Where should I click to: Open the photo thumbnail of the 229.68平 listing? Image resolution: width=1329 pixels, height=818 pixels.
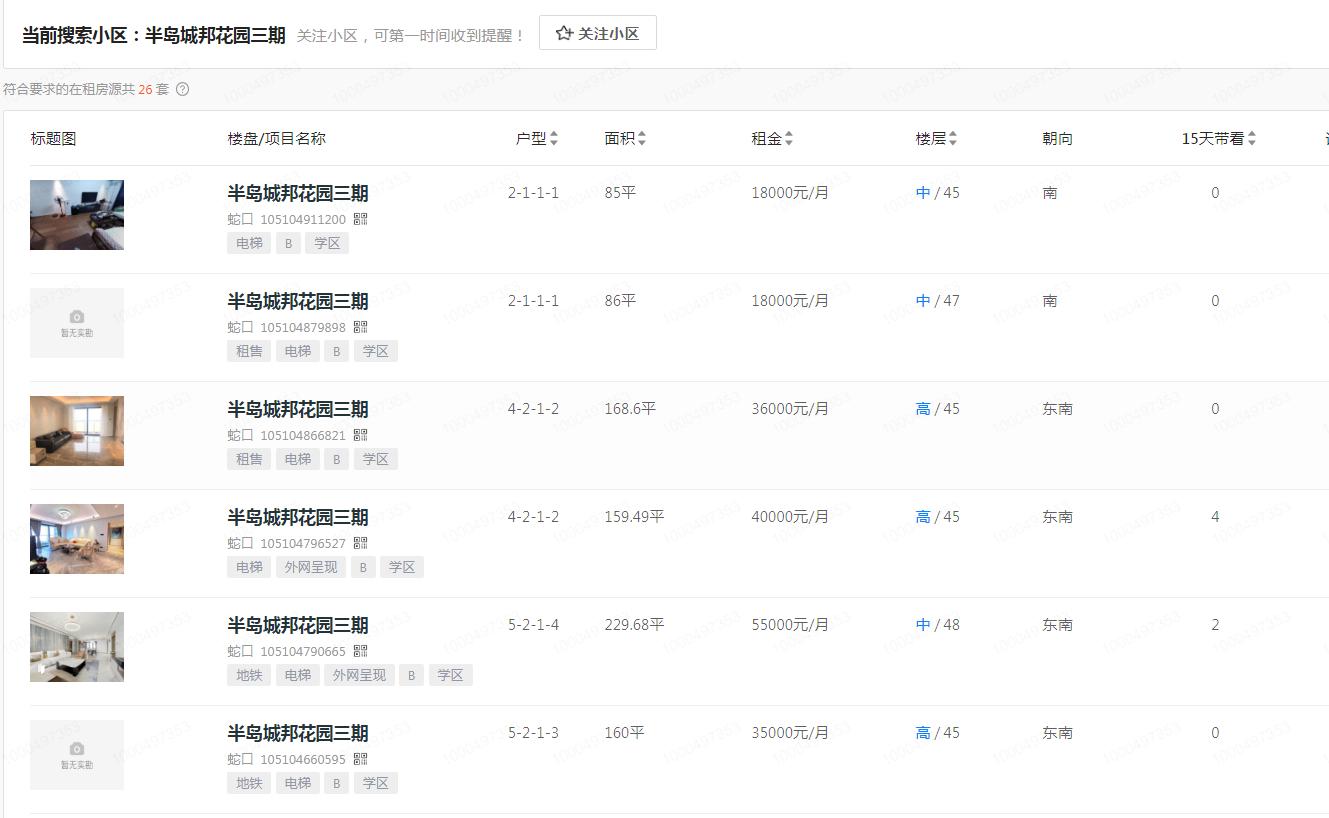click(77, 647)
